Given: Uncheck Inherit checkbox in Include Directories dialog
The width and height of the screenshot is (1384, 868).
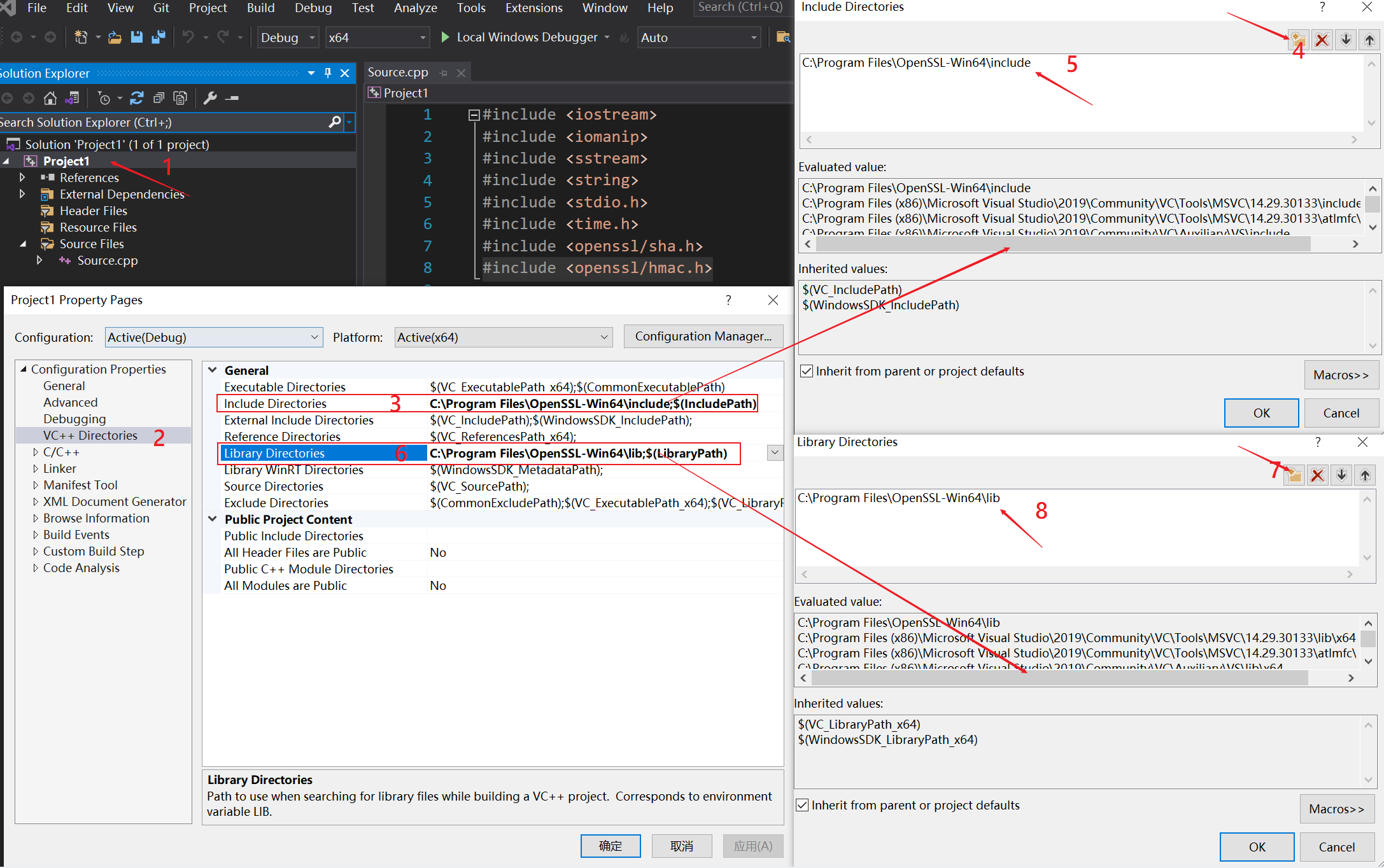Looking at the screenshot, I should tap(807, 371).
